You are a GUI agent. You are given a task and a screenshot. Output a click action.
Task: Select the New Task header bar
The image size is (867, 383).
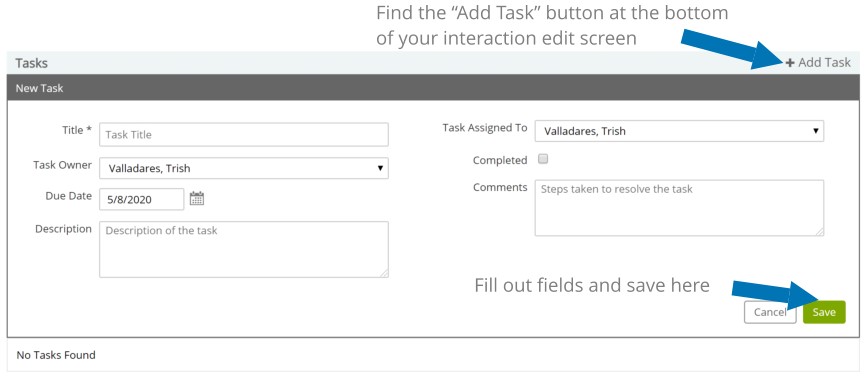[x=434, y=88]
